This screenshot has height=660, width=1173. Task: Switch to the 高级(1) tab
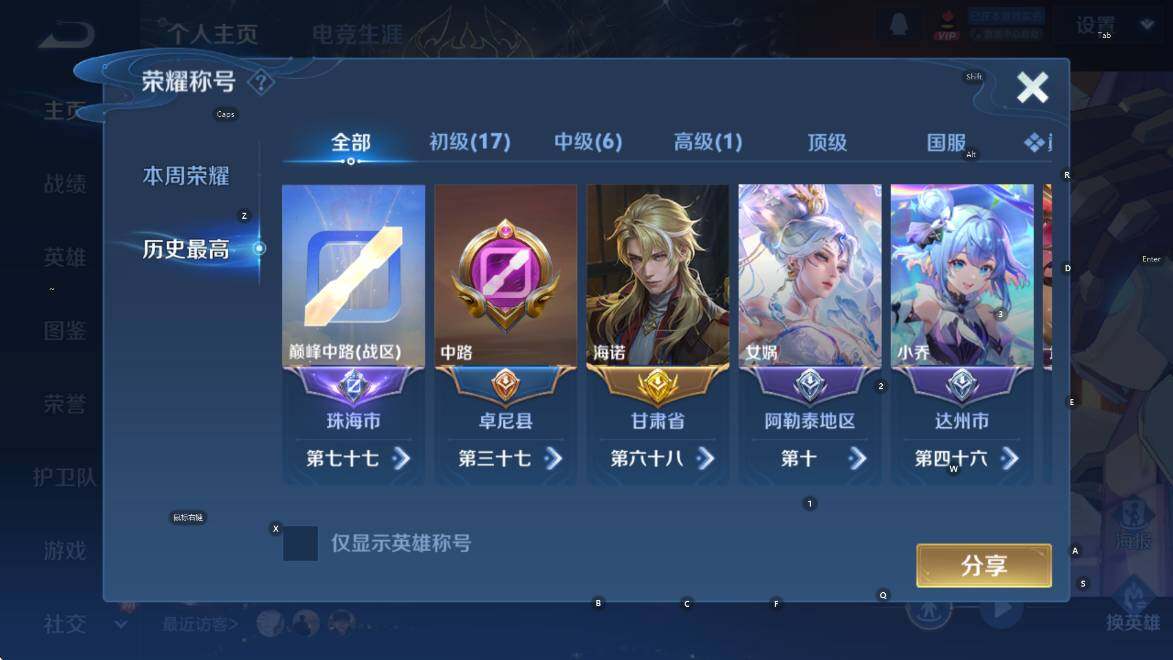(x=708, y=142)
